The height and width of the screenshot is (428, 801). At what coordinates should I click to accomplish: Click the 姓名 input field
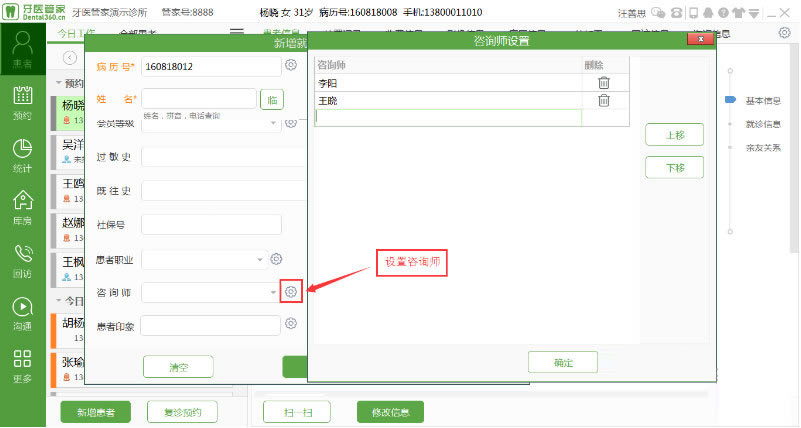coord(199,99)
